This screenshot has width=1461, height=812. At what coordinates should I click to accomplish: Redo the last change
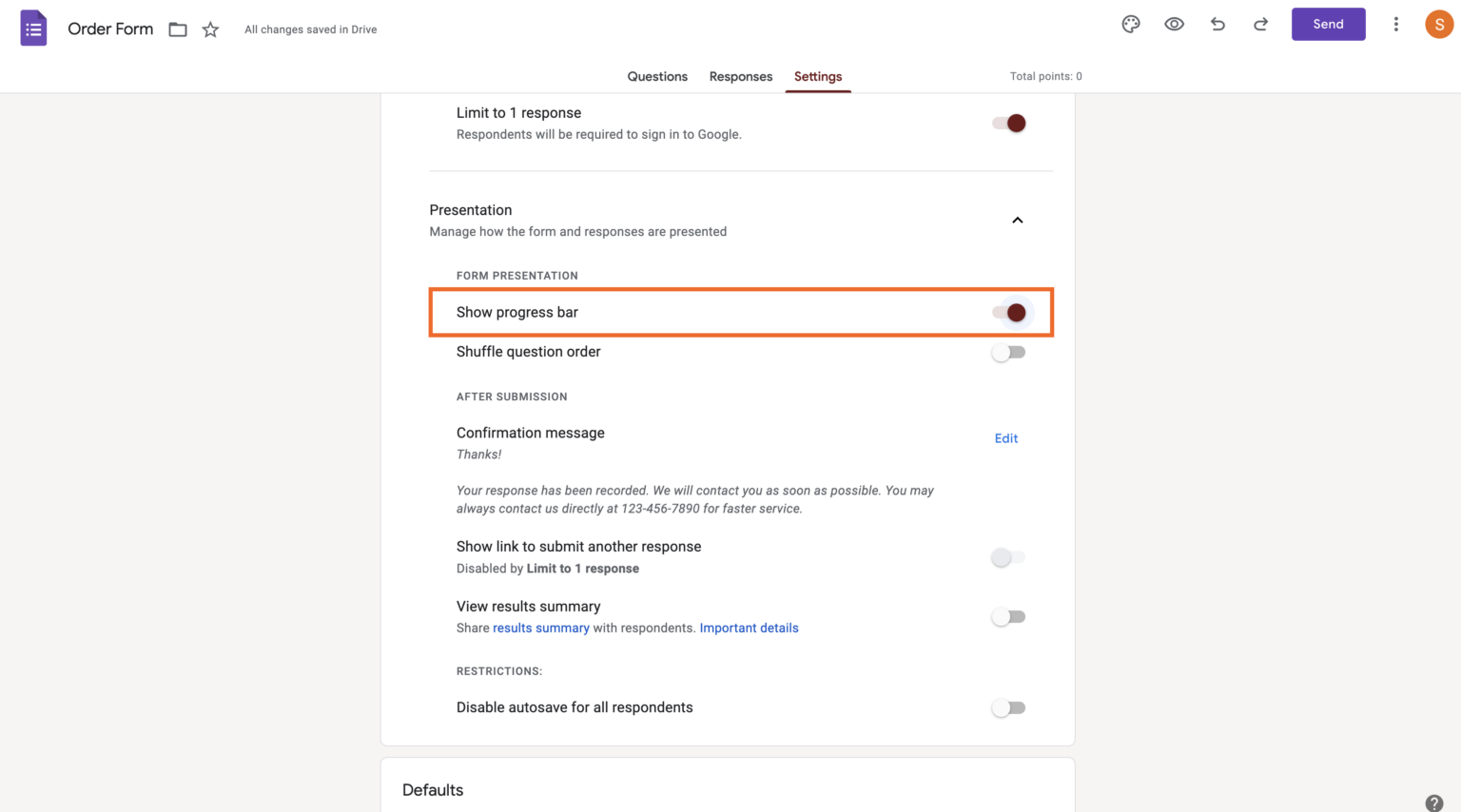1260,24
